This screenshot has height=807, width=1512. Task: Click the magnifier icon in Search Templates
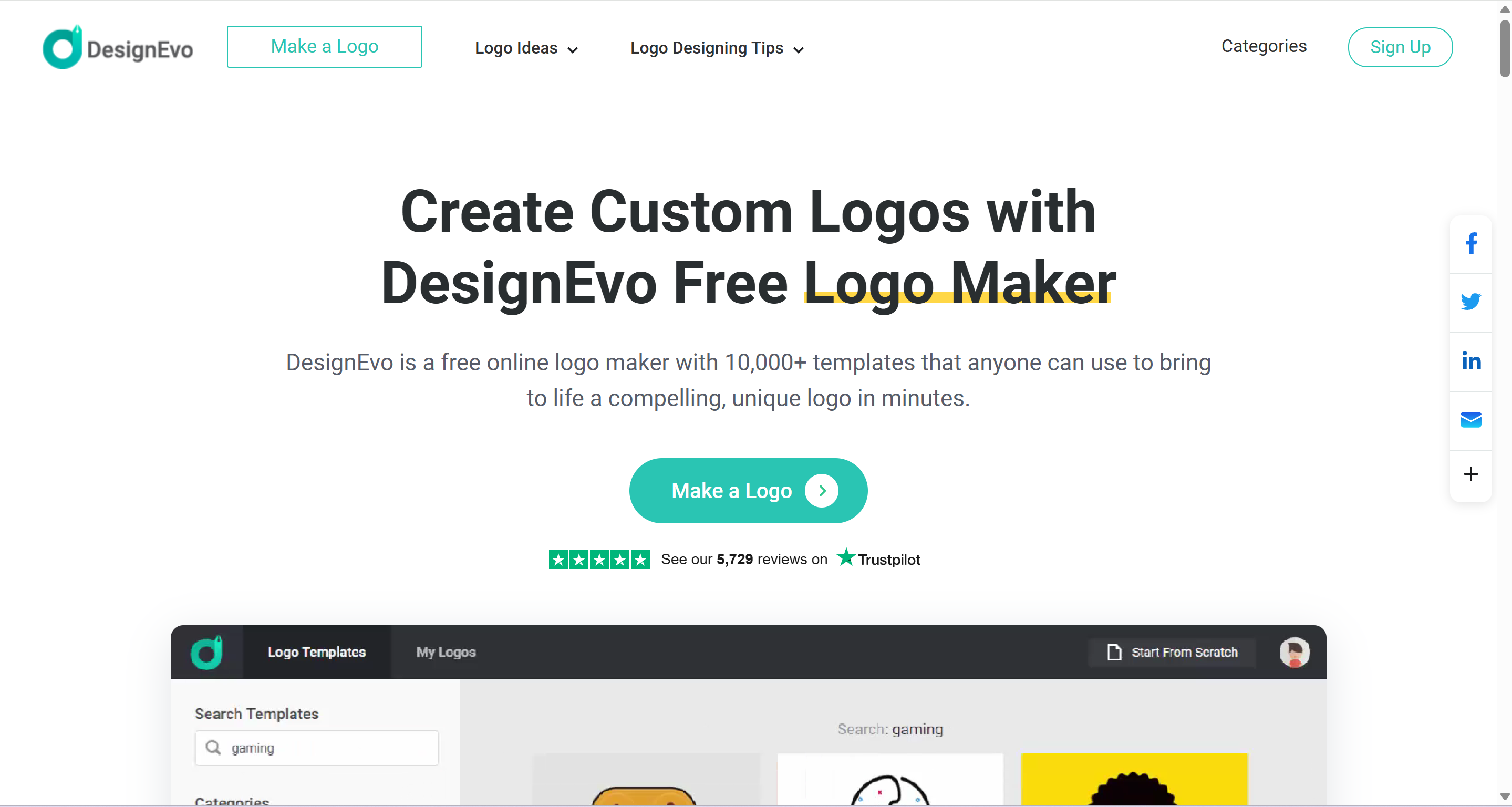click(213, 747)
